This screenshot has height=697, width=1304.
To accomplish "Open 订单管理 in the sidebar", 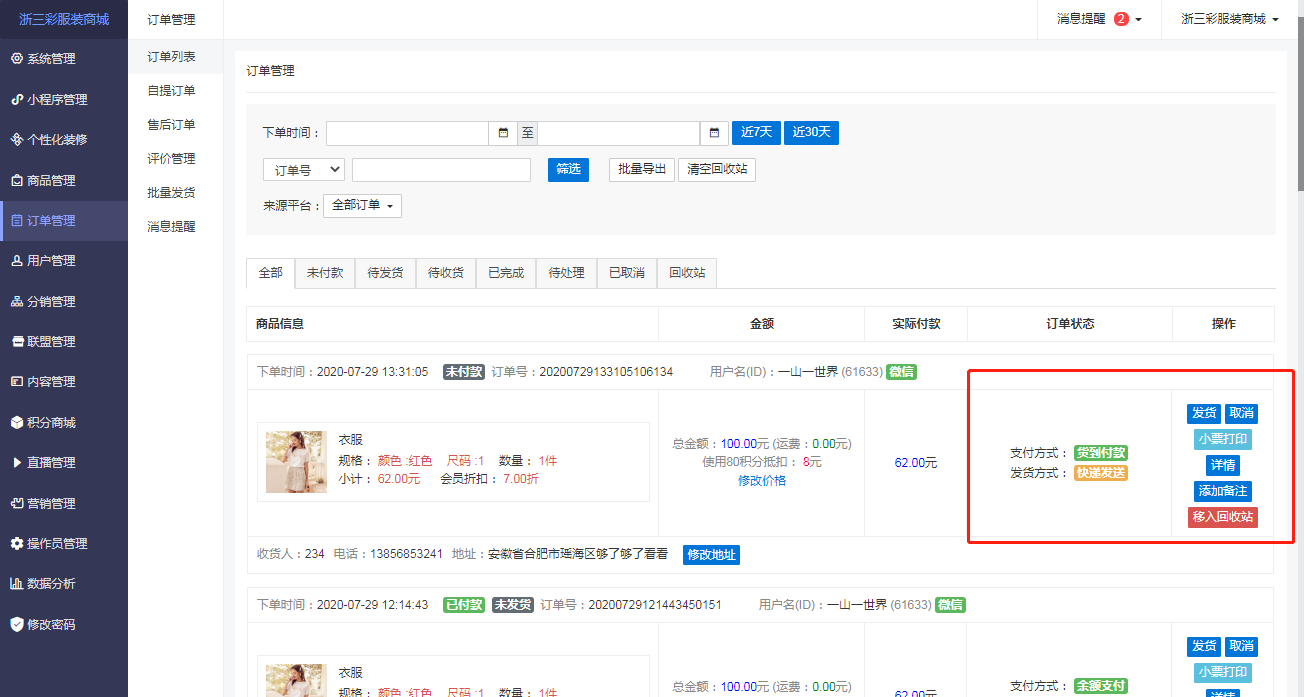I will click(x=64, y=221).
